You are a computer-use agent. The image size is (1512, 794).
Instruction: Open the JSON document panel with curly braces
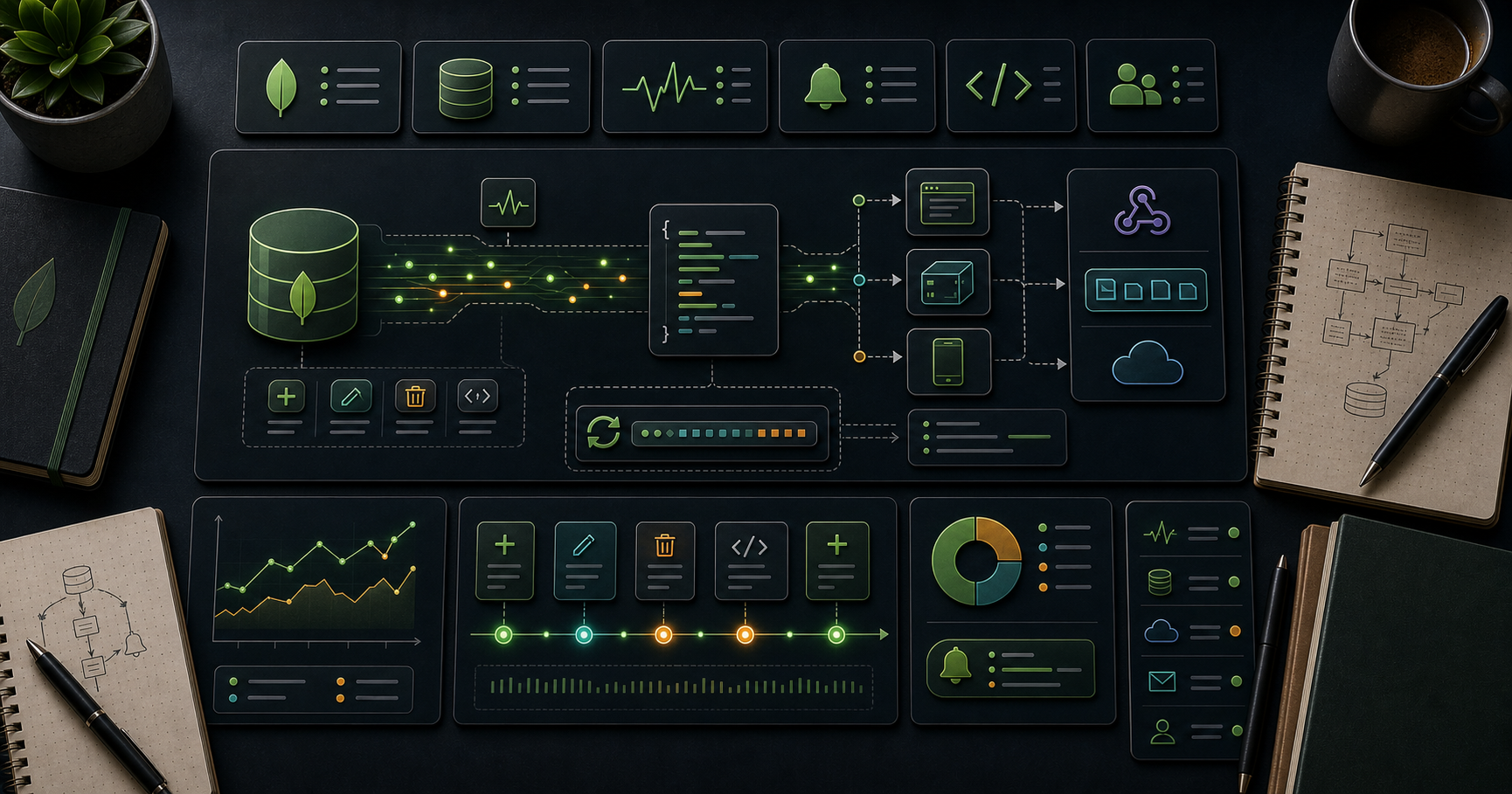(x=713, y=280)
